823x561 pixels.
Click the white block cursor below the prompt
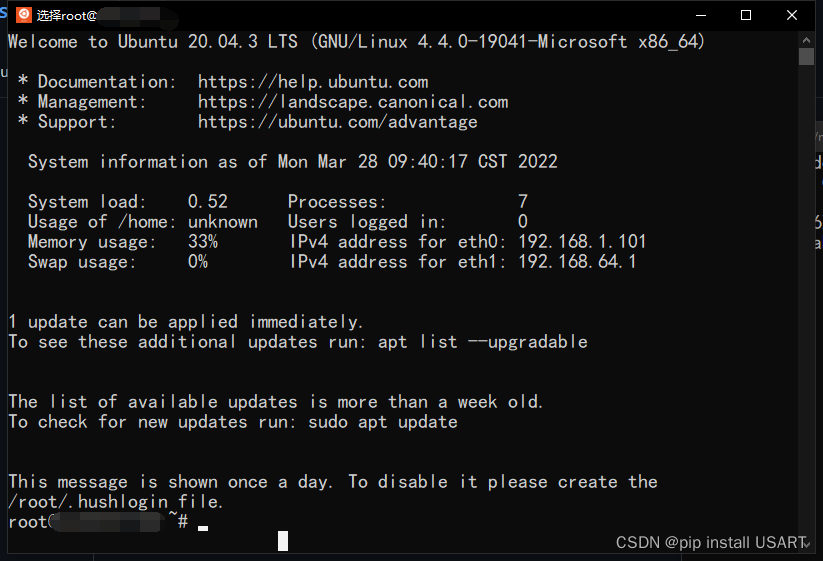point(283,541)
